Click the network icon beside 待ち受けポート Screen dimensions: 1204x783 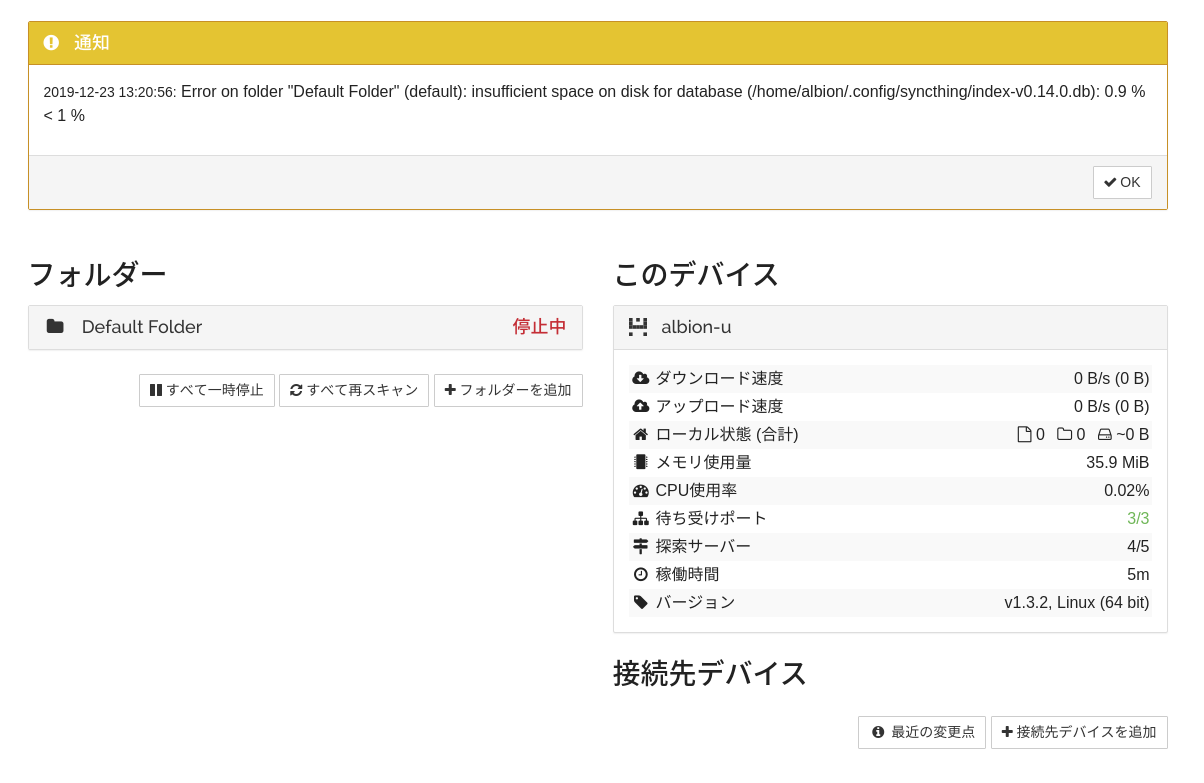pos(641,518)
